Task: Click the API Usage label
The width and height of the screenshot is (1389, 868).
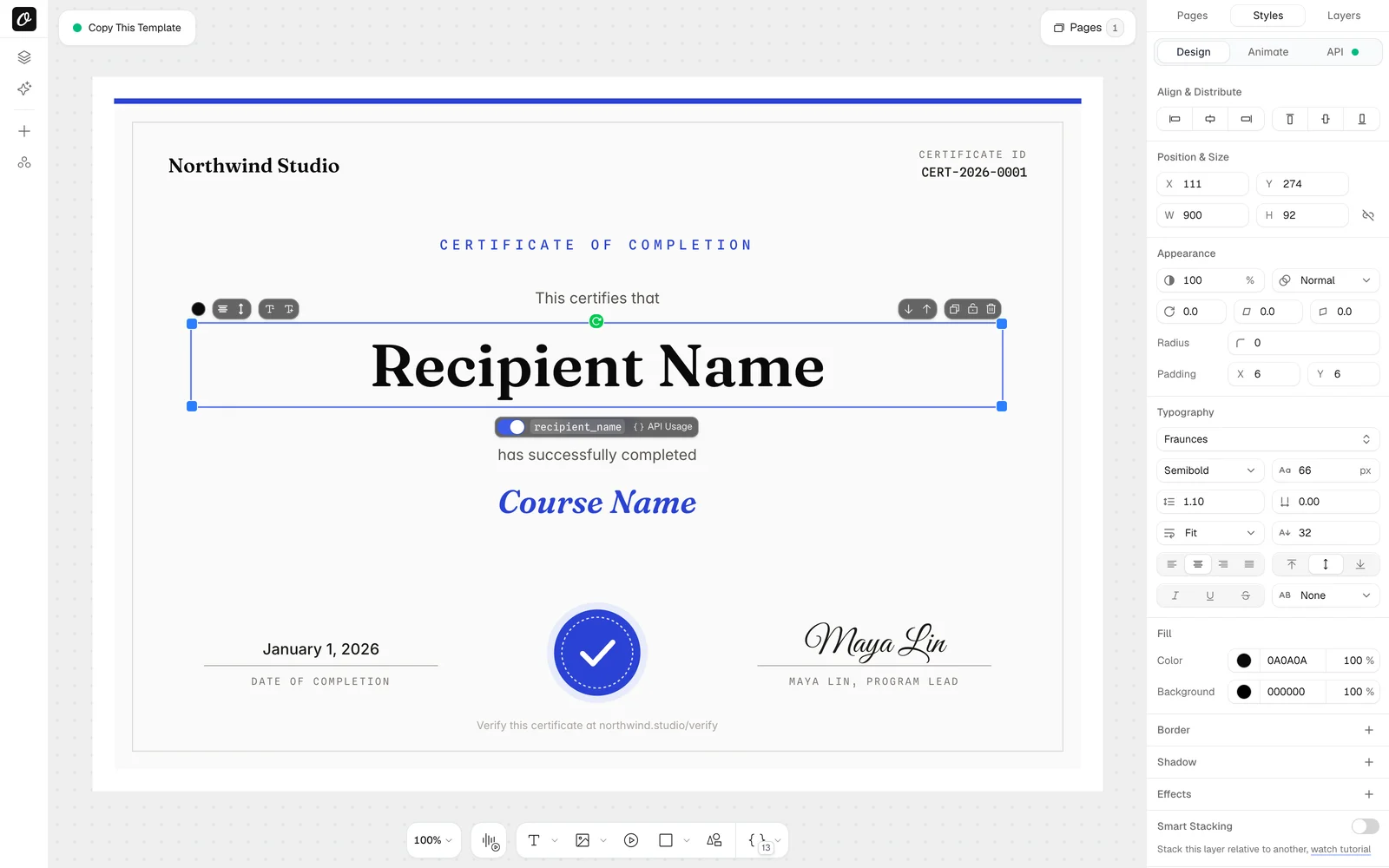Action: pyautogui.click(x=663, y=427)
